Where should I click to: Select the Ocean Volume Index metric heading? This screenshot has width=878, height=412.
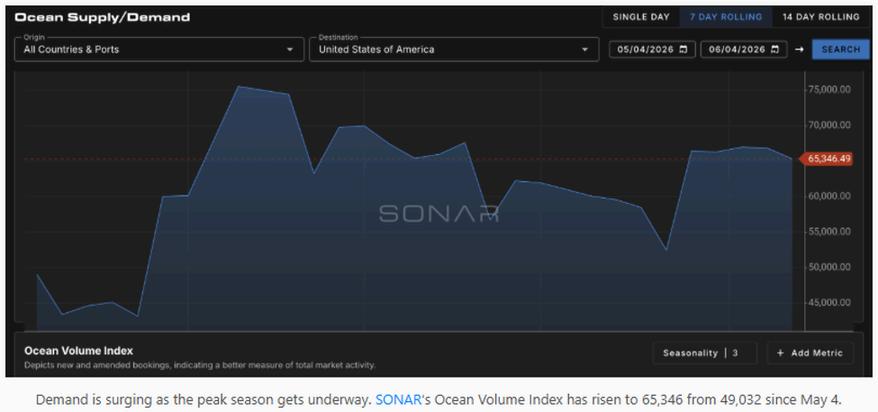click(x=79, y=351)
